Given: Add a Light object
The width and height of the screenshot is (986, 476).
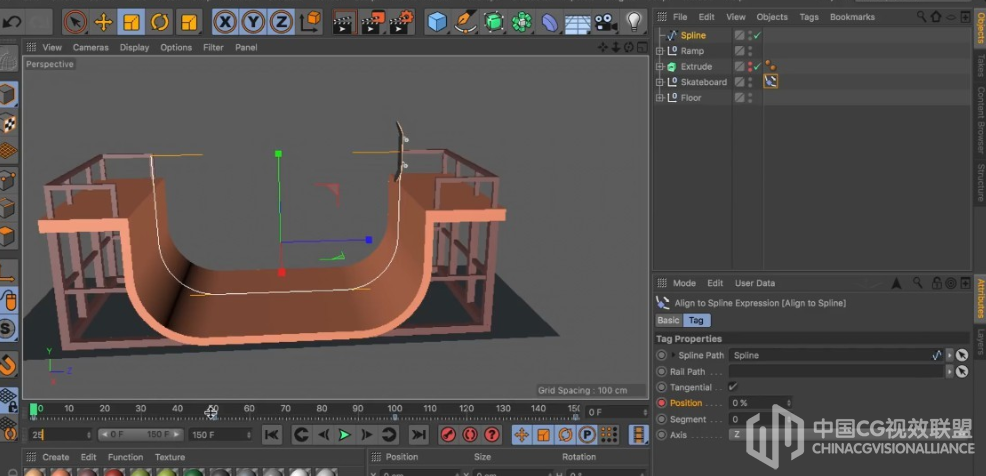Looking at the screenshot, I should [x=634, y=23].
